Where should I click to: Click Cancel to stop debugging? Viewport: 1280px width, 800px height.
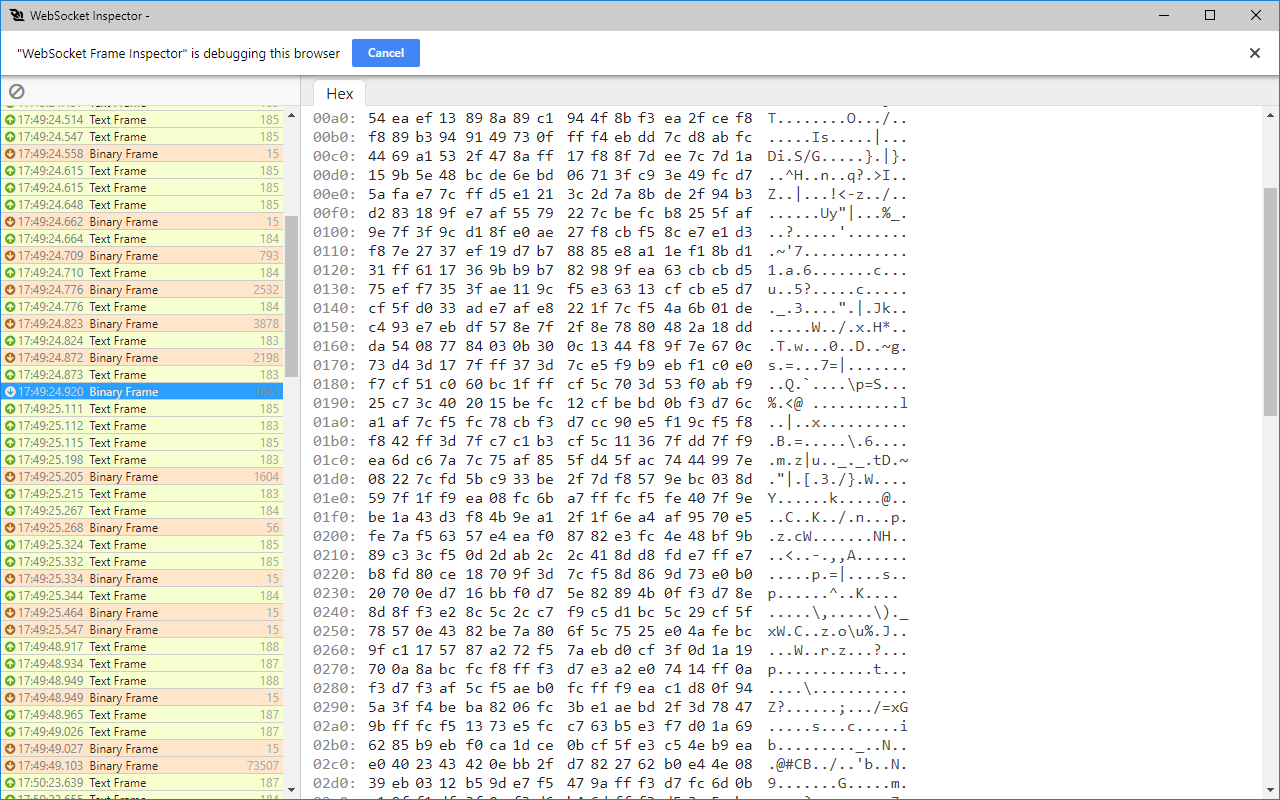point(386,53)
